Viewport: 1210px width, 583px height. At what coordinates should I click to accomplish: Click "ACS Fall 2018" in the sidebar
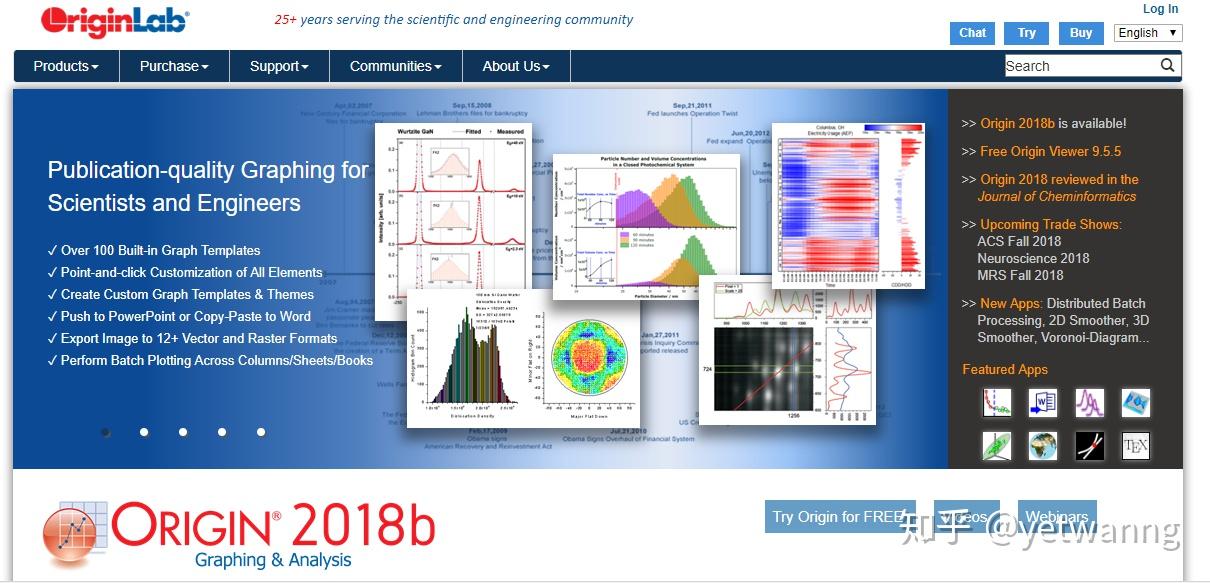1019,241
